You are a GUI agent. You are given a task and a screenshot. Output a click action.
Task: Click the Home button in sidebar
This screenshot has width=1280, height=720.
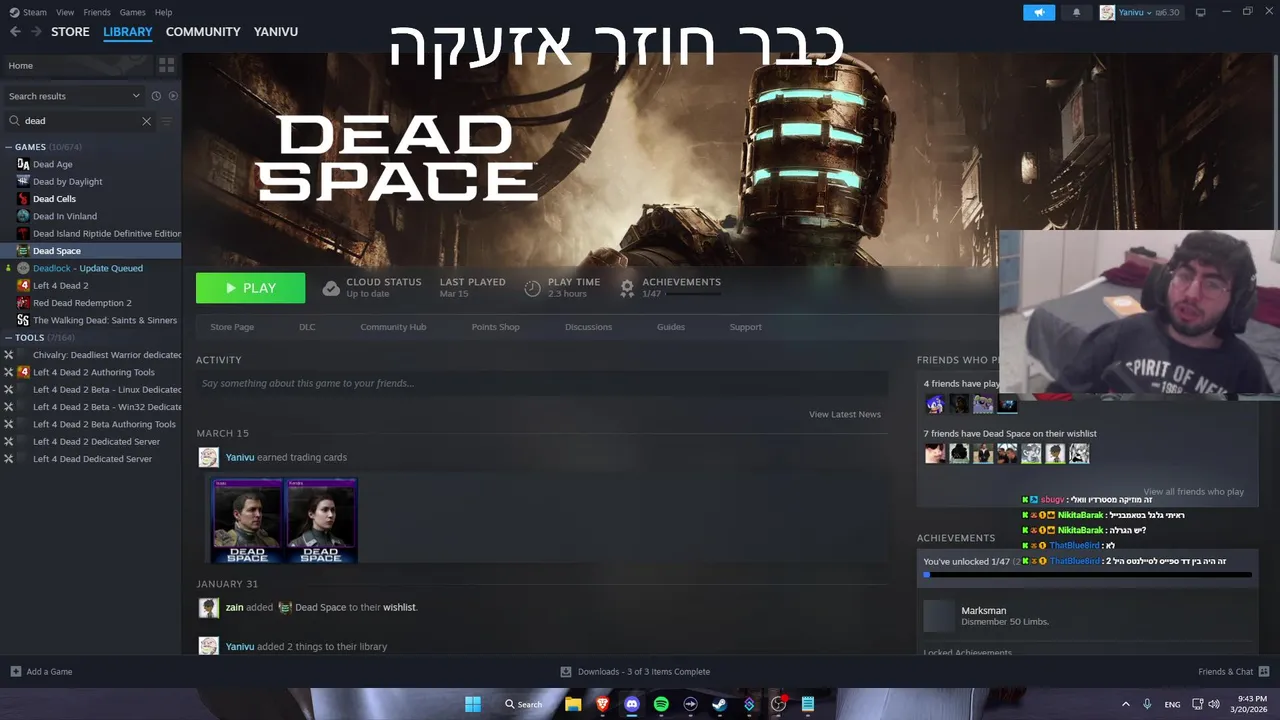click(x=77, y=65)
